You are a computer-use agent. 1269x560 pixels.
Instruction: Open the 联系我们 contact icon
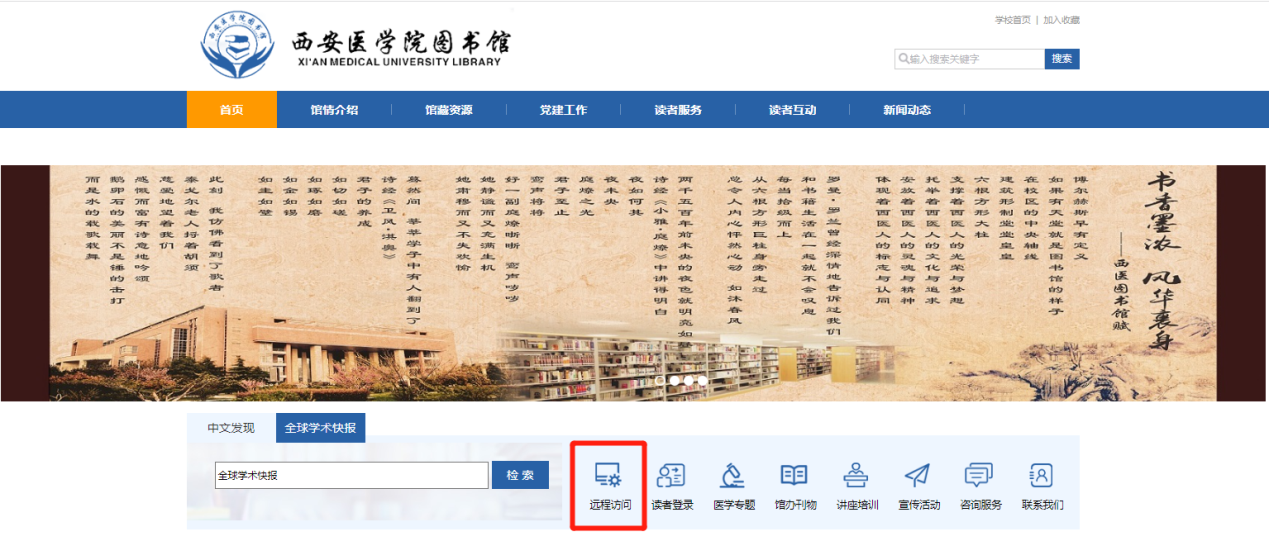[x=1041, y=475]
